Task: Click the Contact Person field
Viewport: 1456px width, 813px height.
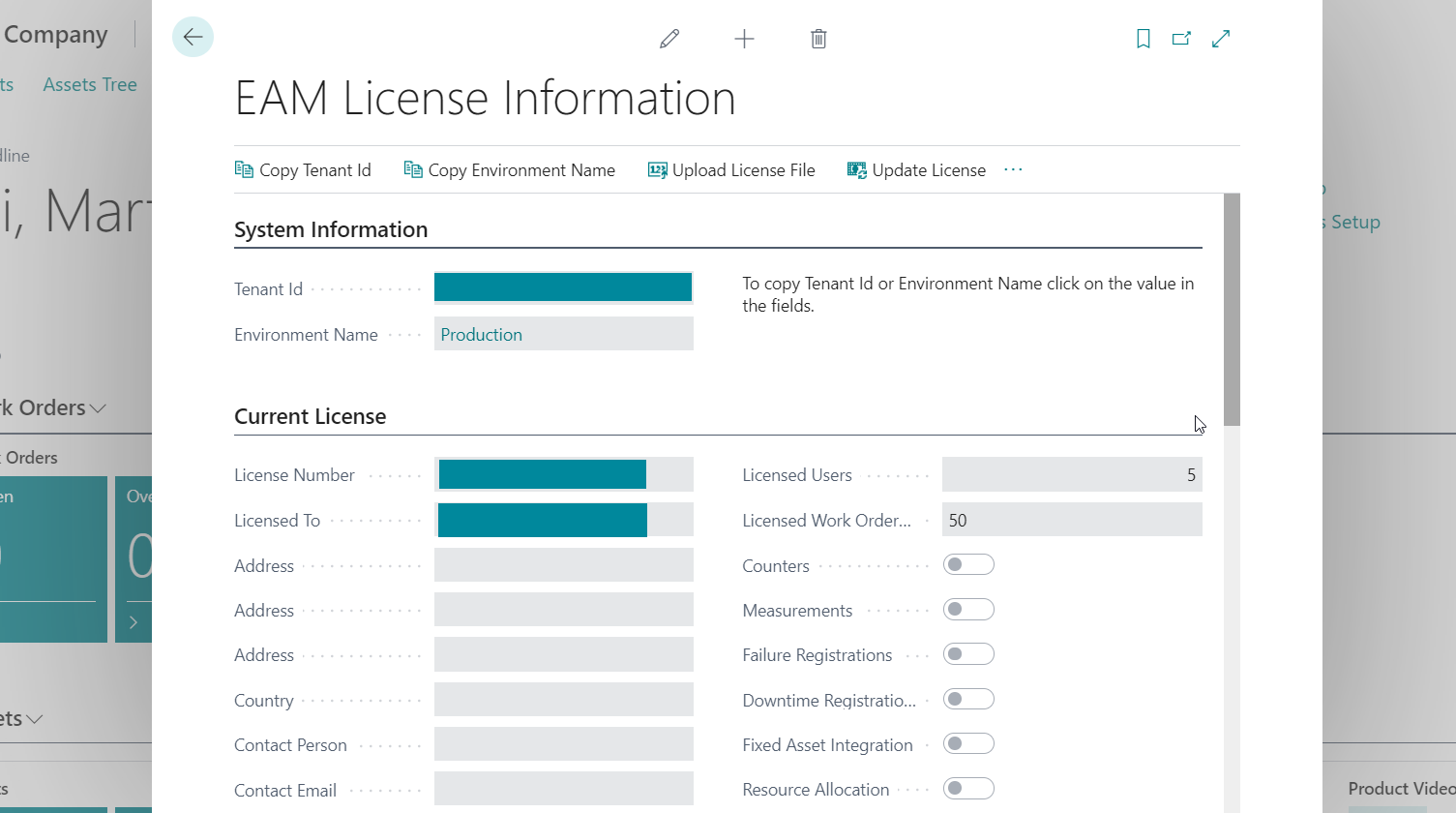Action: (564, 744)
